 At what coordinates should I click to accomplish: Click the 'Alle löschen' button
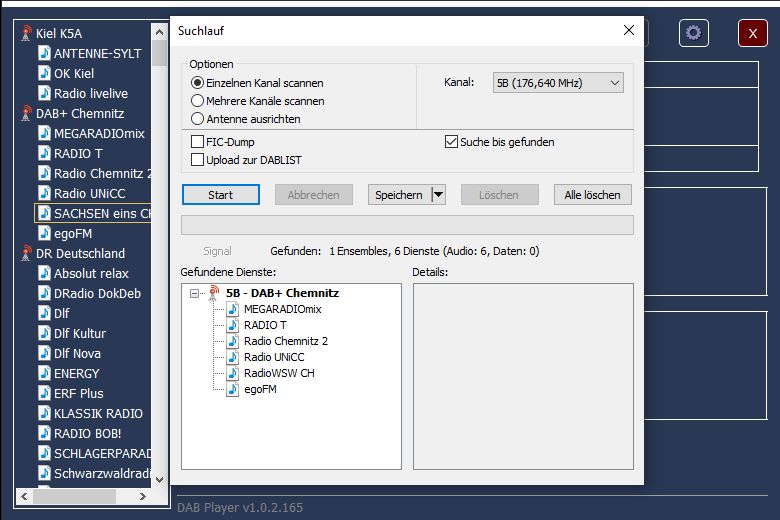592,195
